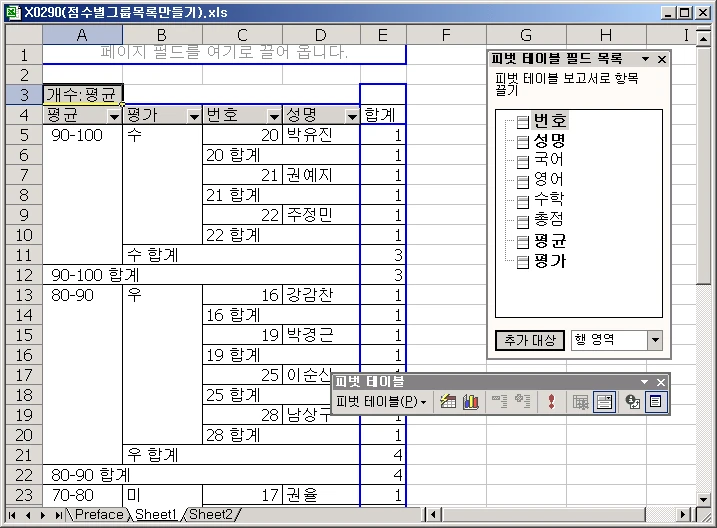
Task: Switch to the Preface sheet tab
Action: pyautogui.click(x=99, y=515)
